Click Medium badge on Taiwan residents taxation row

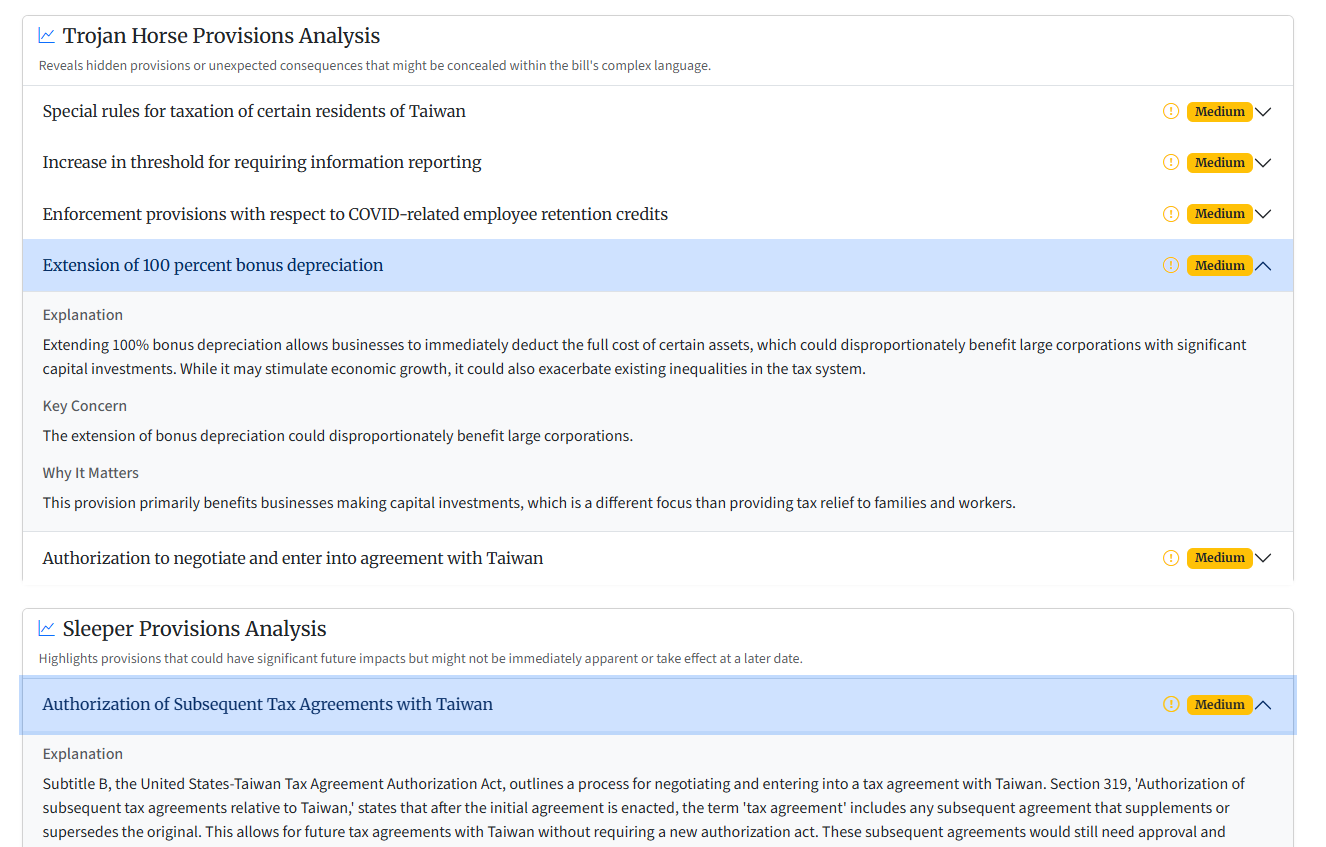(x=1219, y=111)
